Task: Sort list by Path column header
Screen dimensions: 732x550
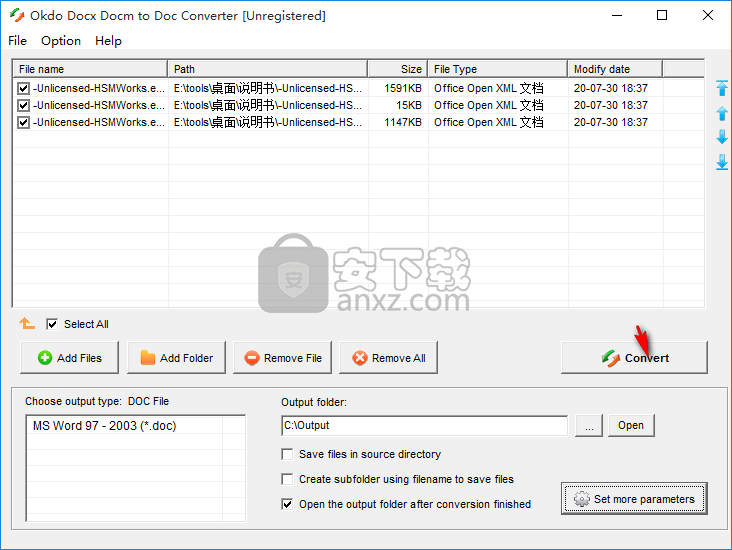Action: [268, 69]
